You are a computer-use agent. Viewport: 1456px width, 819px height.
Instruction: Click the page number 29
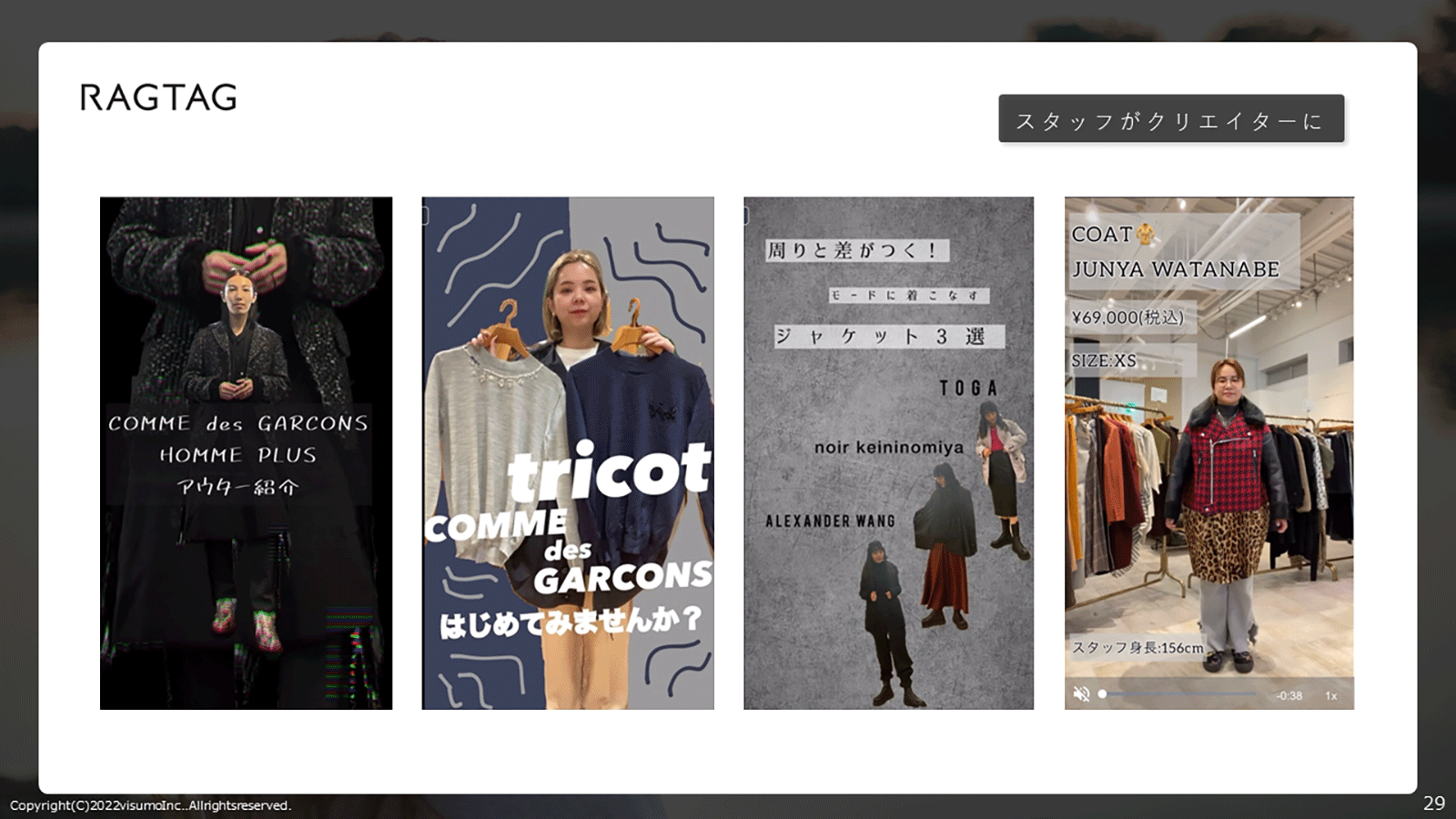pyautogui.click(x=1433, y=804)
